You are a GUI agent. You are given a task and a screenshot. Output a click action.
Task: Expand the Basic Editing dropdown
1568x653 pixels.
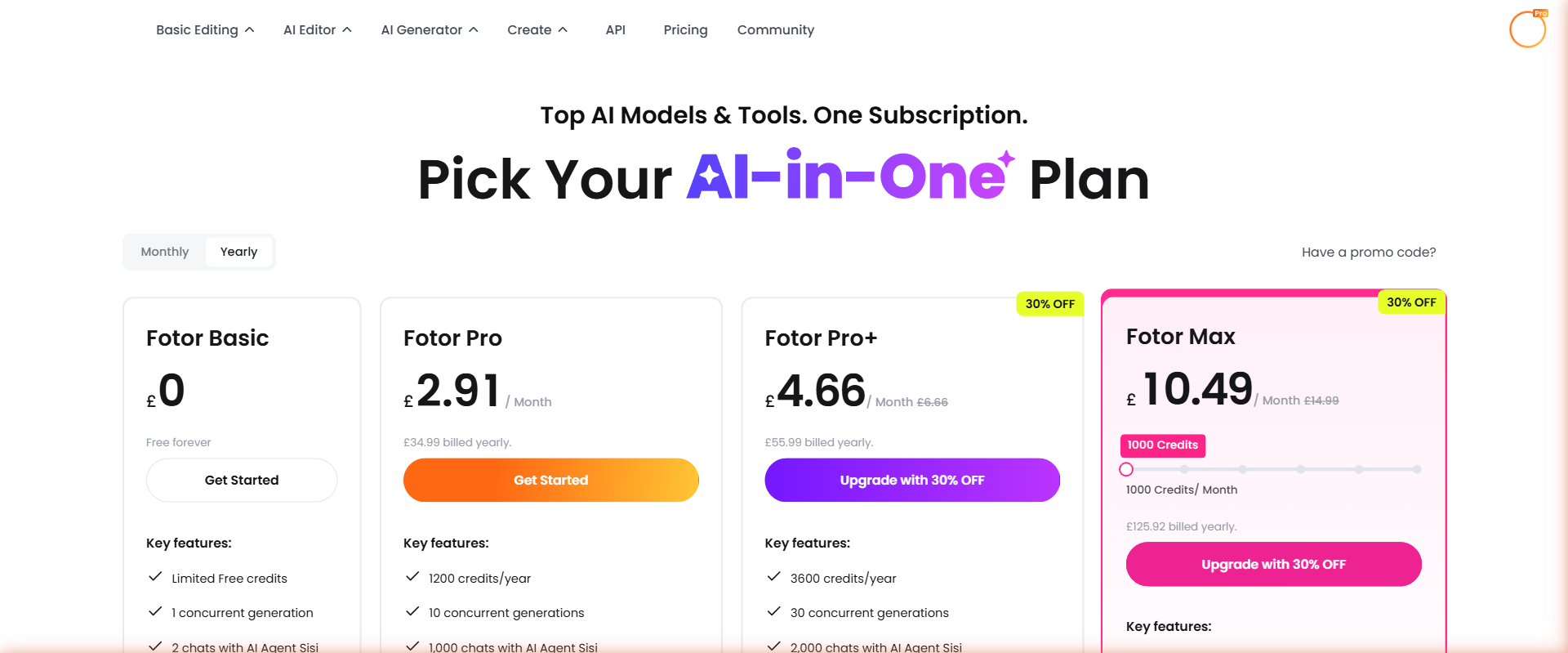pyautogui.click(x=204, y=29)
